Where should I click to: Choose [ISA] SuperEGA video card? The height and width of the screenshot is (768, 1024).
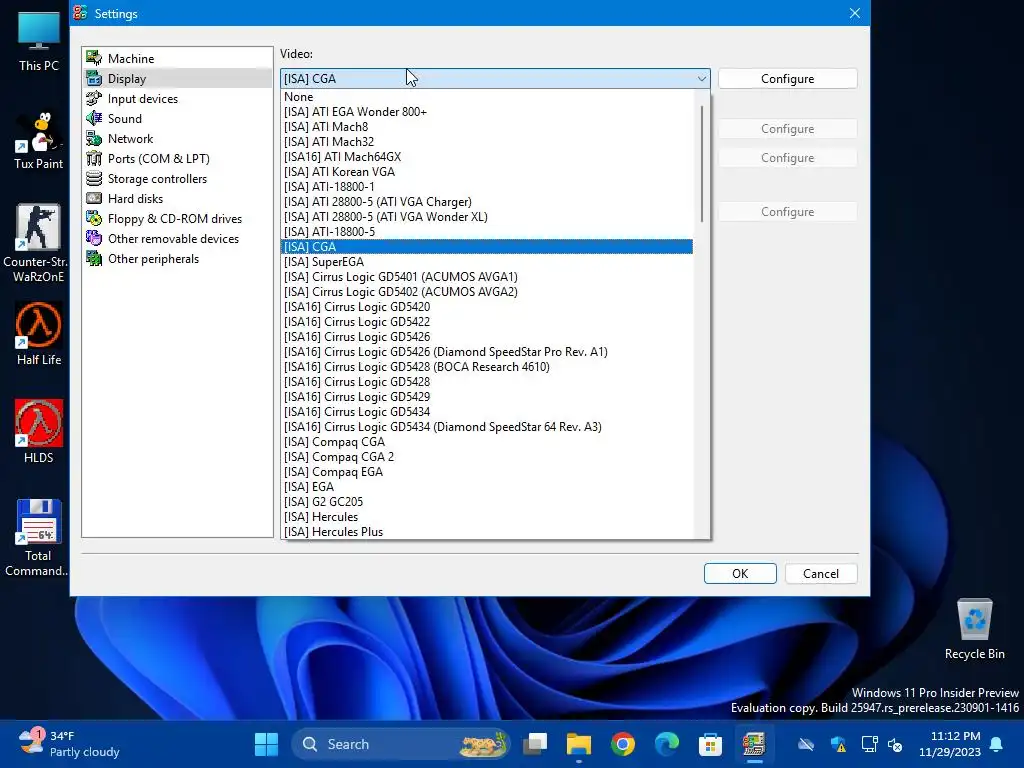click(487, 262)
